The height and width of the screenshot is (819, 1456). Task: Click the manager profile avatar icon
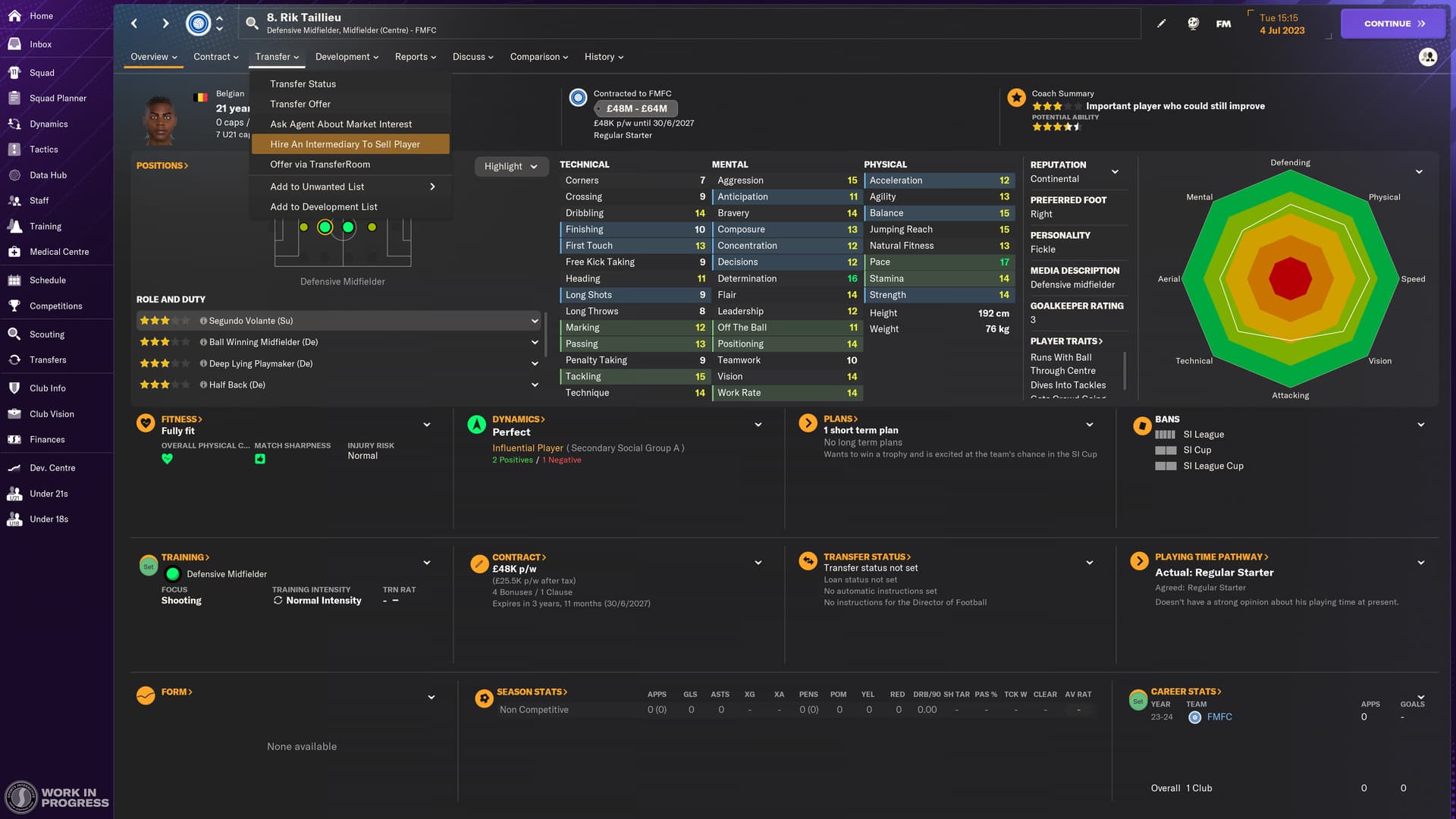point(1427,57)
